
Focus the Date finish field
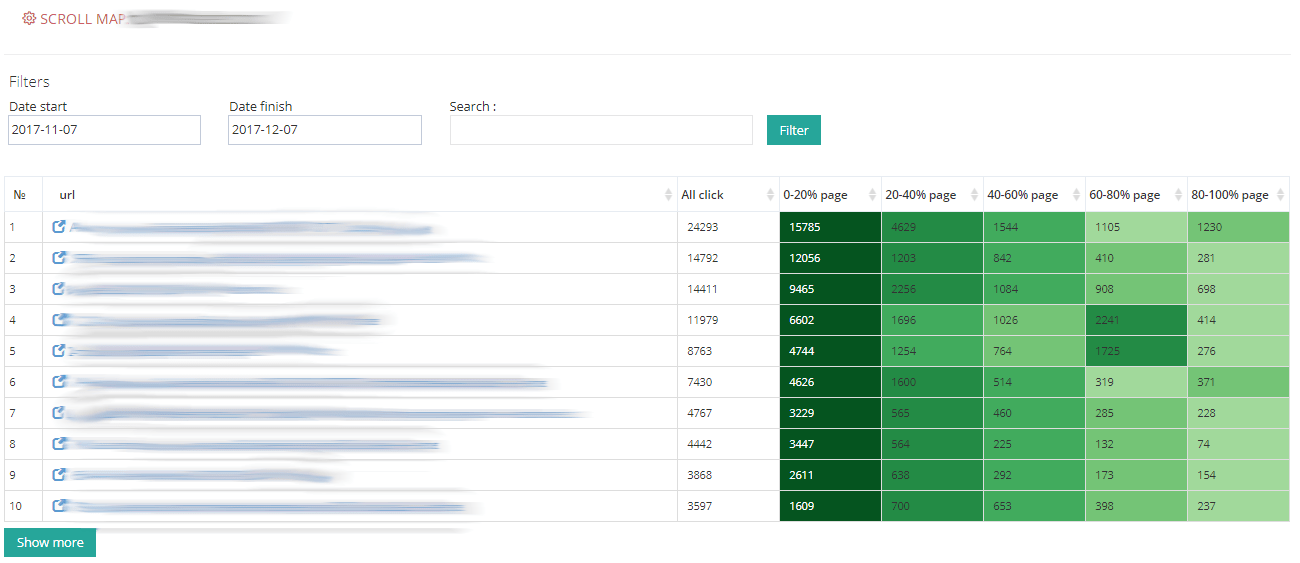coord(325,130)
